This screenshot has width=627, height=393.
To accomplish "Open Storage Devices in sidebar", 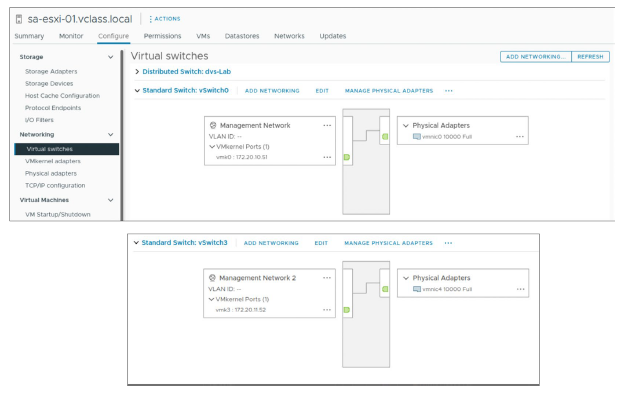I will 49,84.
